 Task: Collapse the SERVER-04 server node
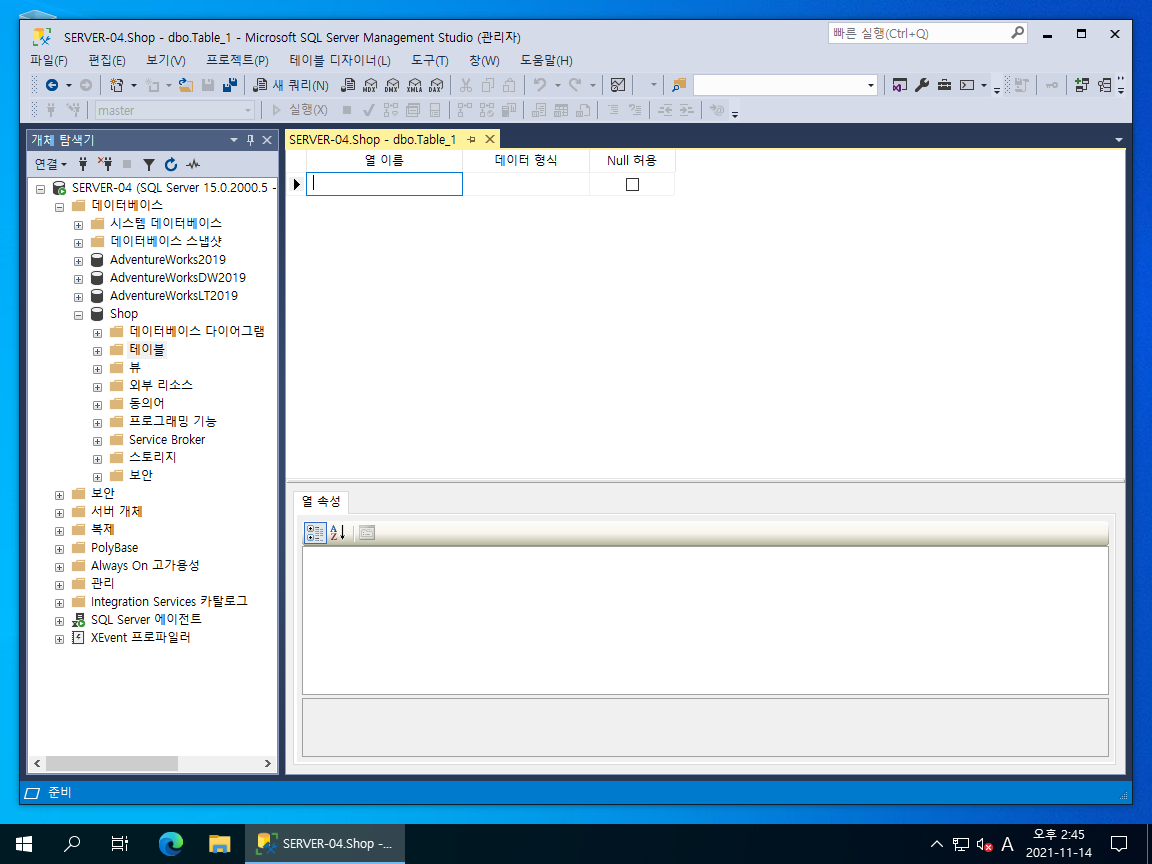click(x=41, y=189)
